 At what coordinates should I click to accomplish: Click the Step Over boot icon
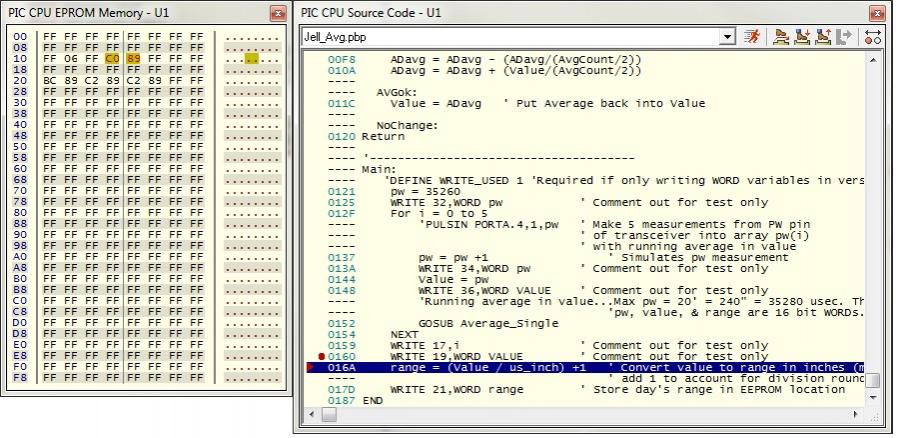click(782, 37)
